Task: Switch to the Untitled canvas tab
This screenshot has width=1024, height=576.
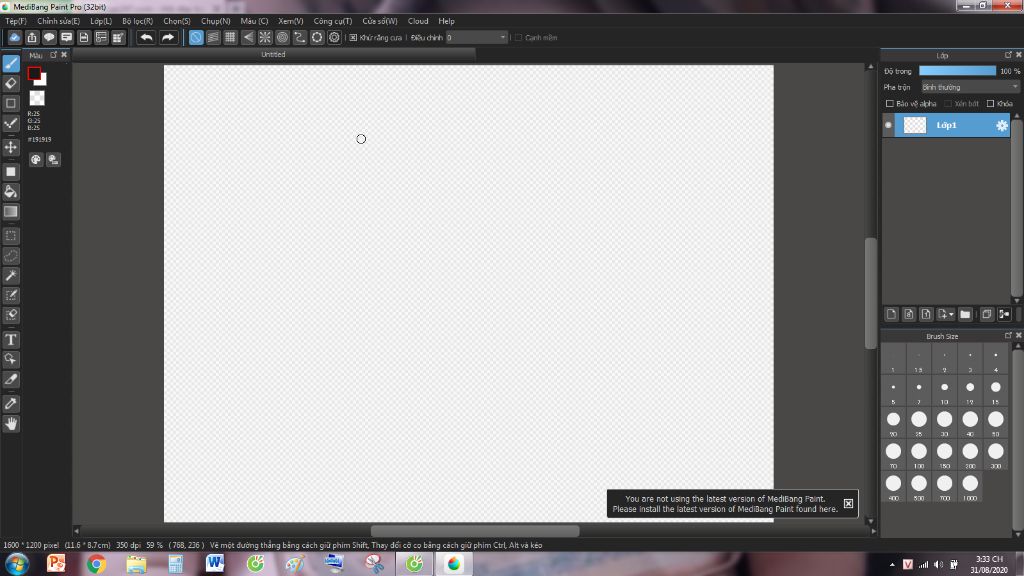Action: [274, 55]
